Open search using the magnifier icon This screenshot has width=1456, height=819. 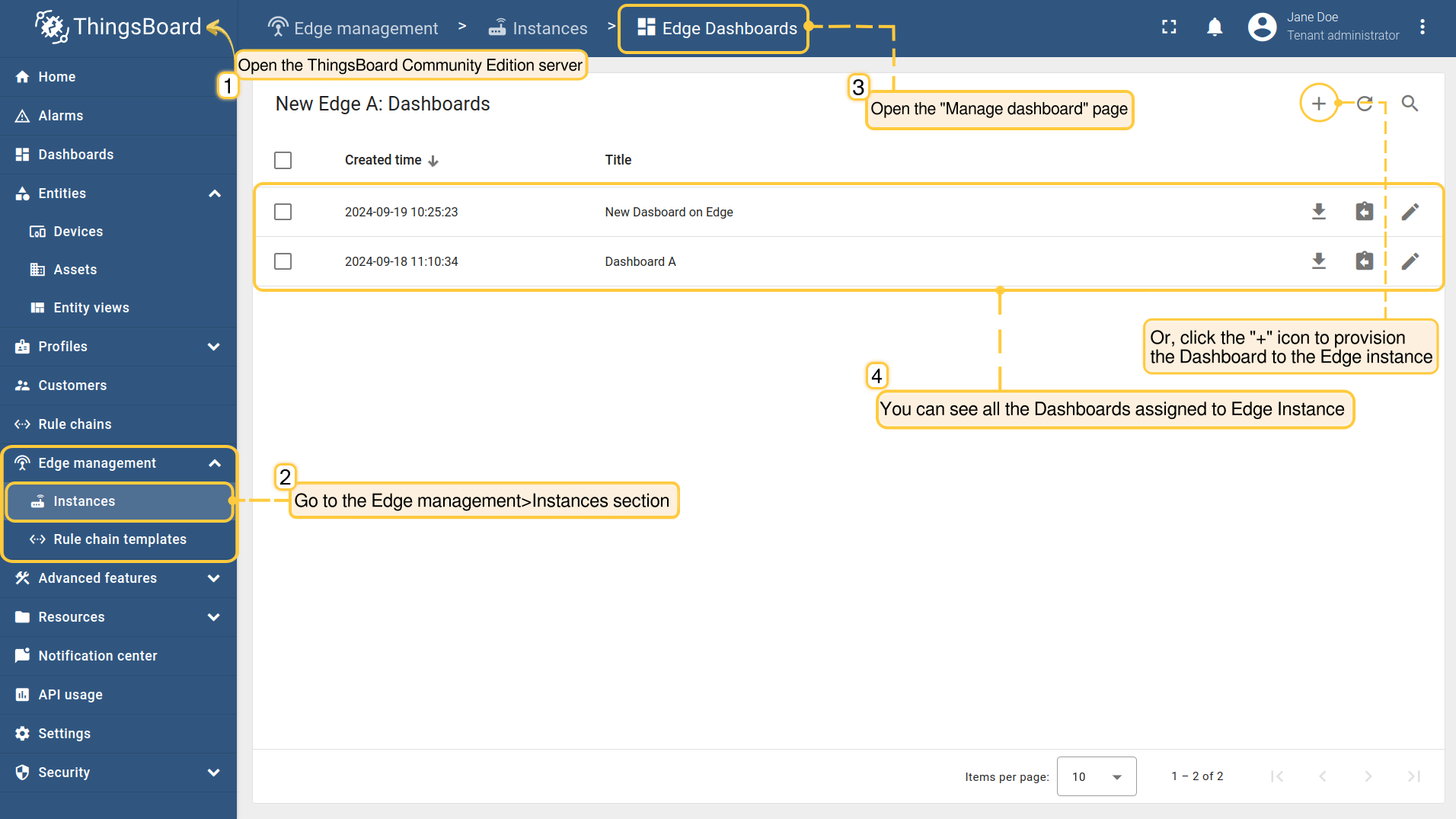(x=1410, y=104)
